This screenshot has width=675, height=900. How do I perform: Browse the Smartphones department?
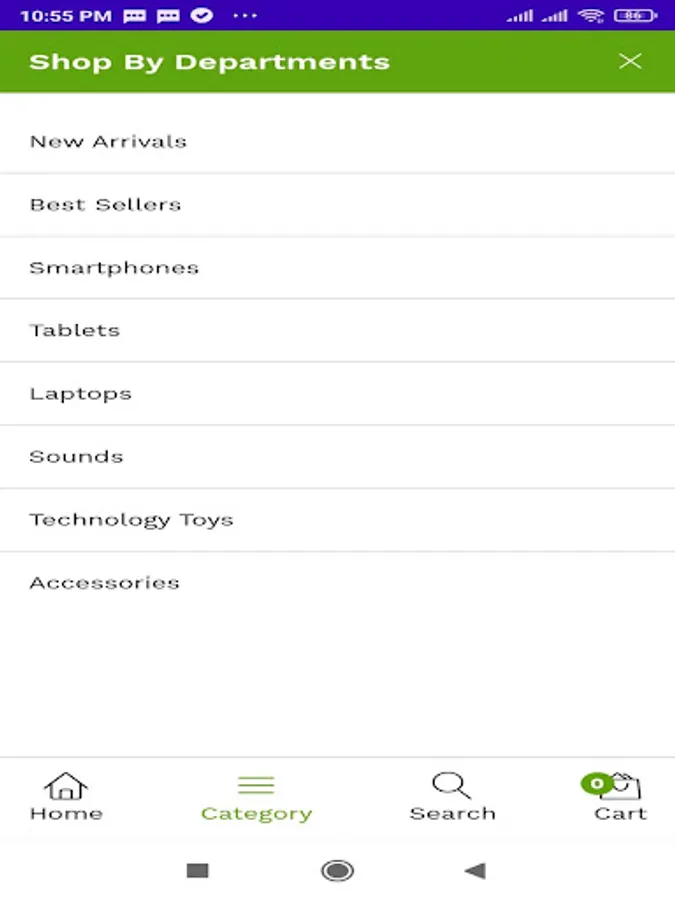114,267
